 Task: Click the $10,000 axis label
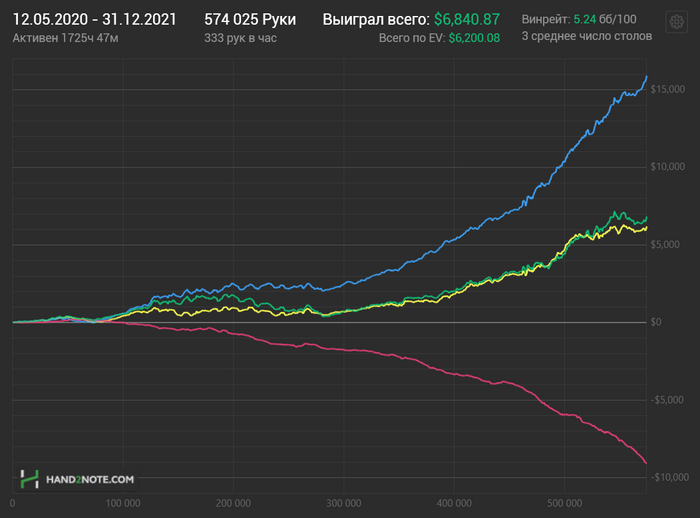(667, 167)
